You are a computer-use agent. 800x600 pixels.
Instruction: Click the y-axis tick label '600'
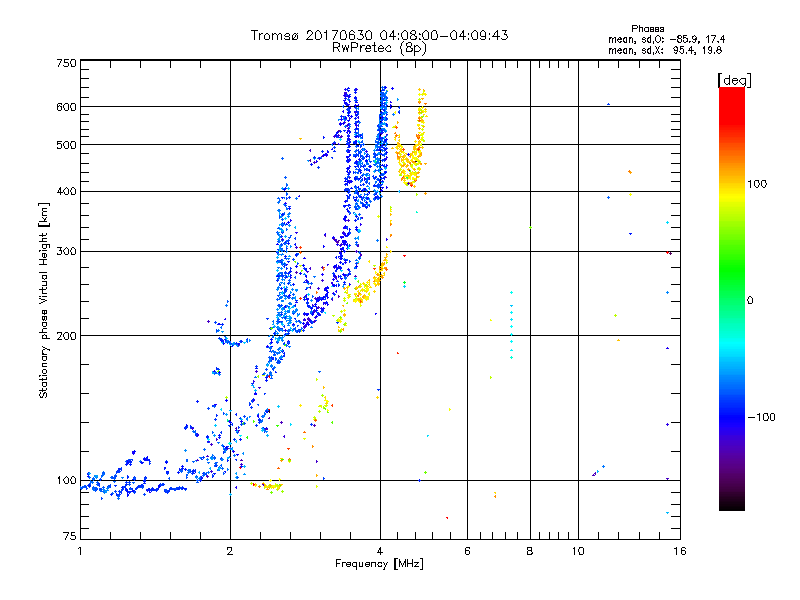pyautogui.click(x=66, y=107)
